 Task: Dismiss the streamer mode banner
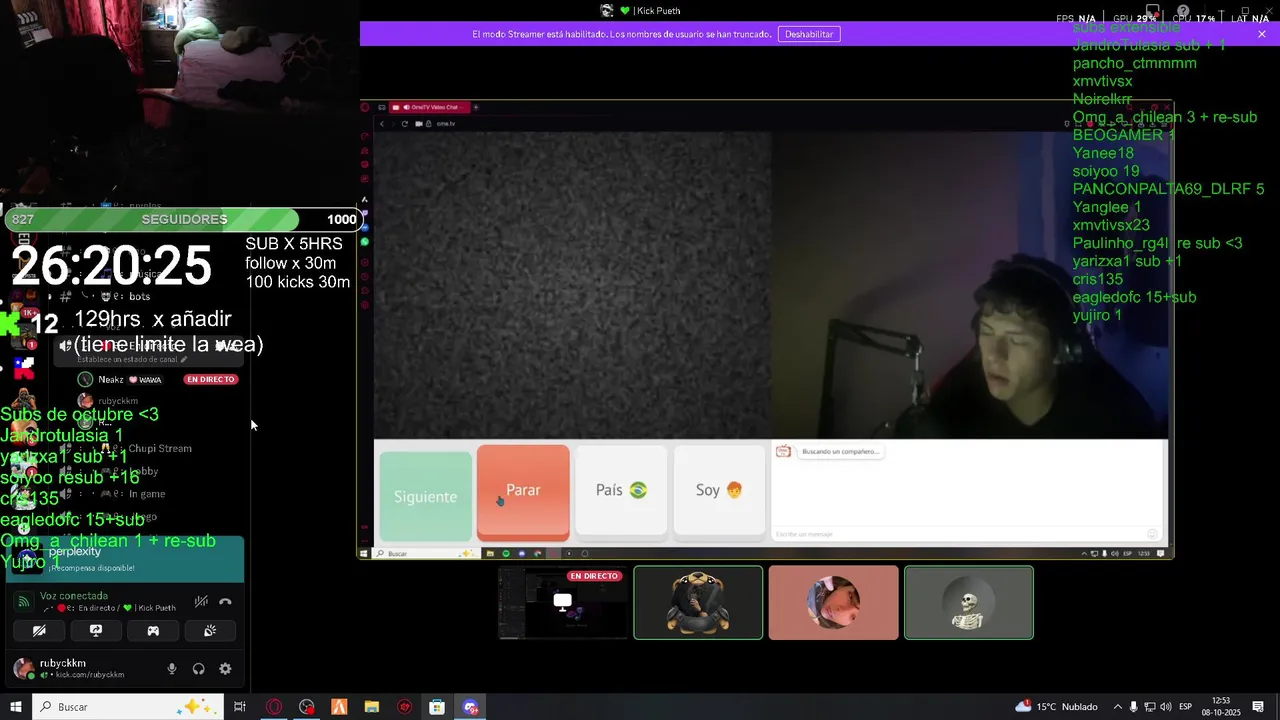[1262, 34]
